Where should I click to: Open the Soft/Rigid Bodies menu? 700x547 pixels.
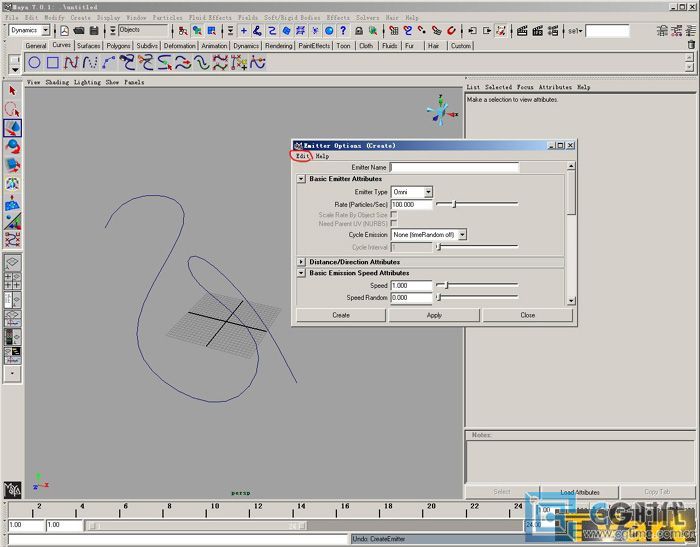pyautogui.click(x=292, y=17)
